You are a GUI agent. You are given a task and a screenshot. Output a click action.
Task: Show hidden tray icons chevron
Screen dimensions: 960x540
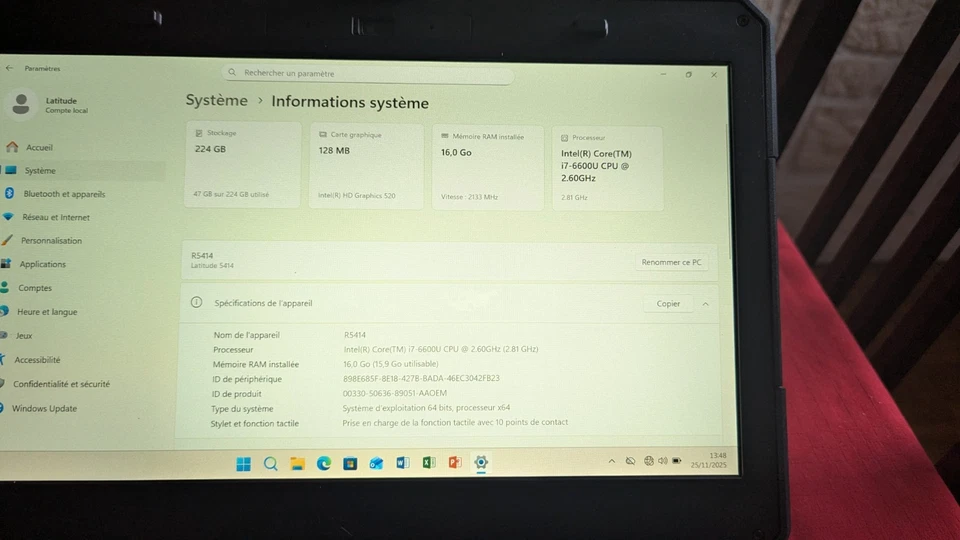pyautogui.click(x=612, y=461)
